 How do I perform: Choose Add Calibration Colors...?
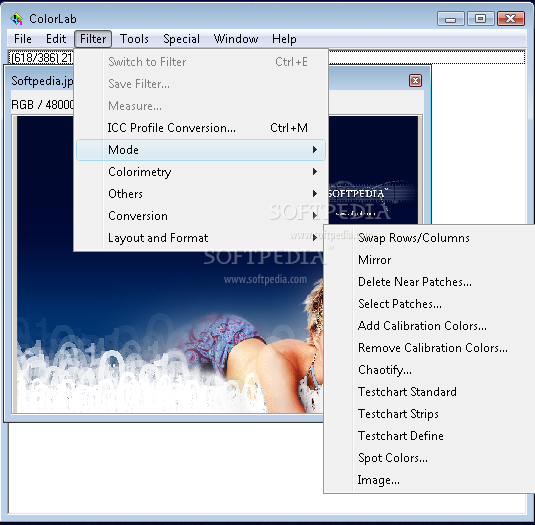[430, 326]
